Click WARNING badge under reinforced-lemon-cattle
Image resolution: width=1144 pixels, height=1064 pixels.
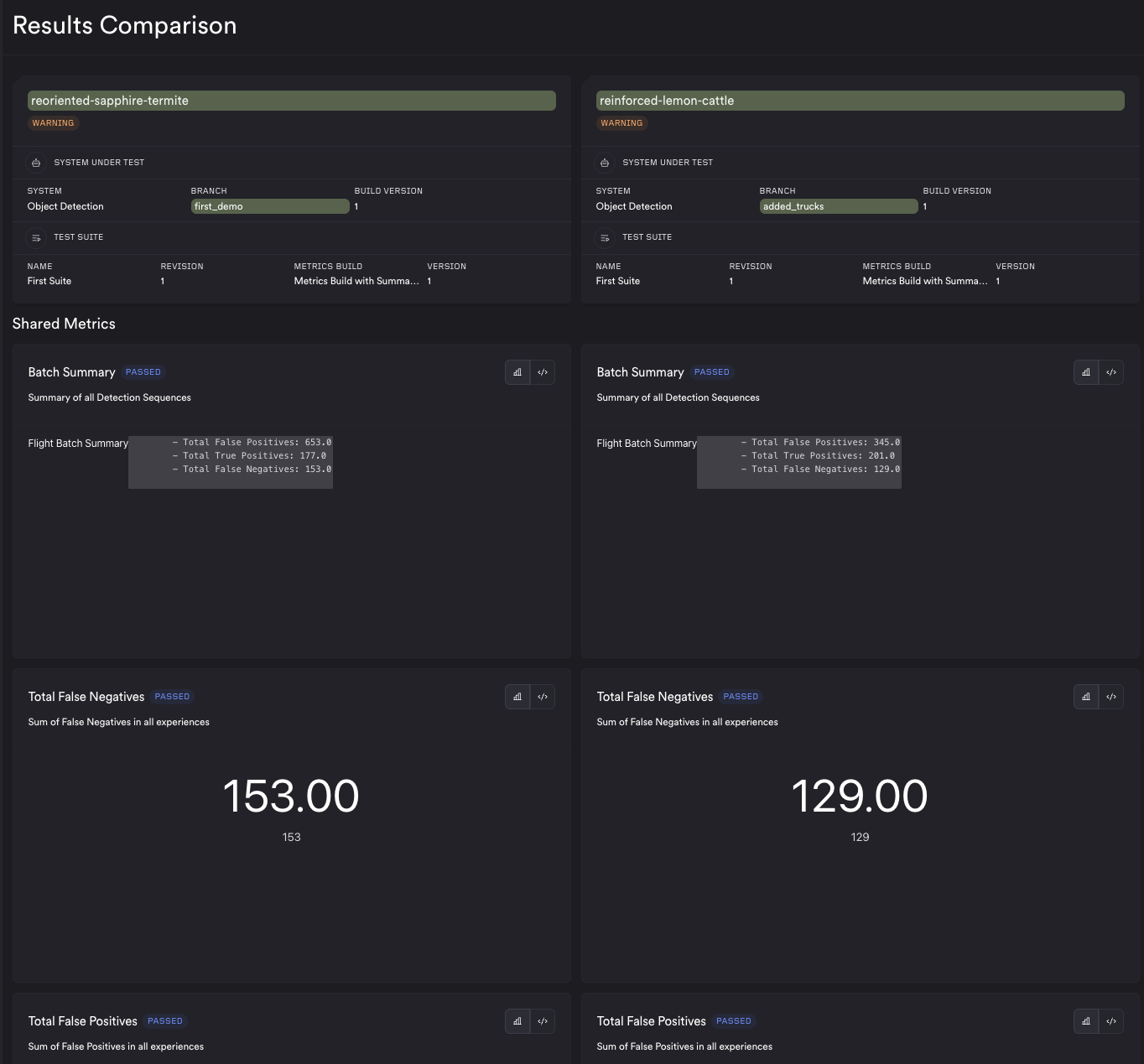coord(622,123)
